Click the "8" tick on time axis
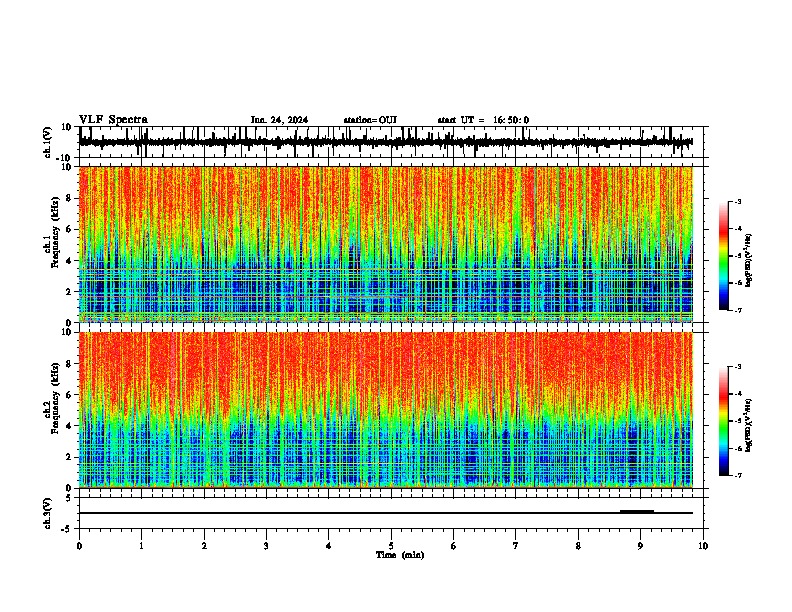The image size is (792, 612). coord(578,546)
